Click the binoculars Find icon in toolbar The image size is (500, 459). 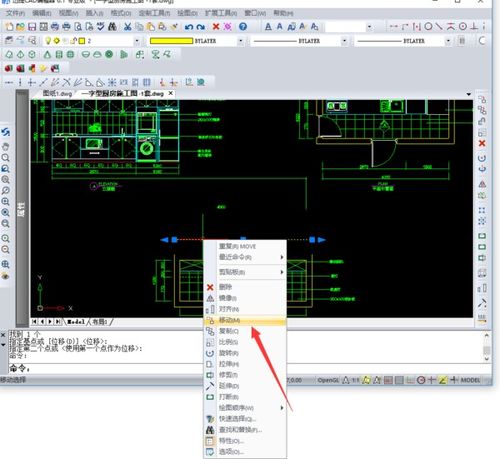point(112,27)
